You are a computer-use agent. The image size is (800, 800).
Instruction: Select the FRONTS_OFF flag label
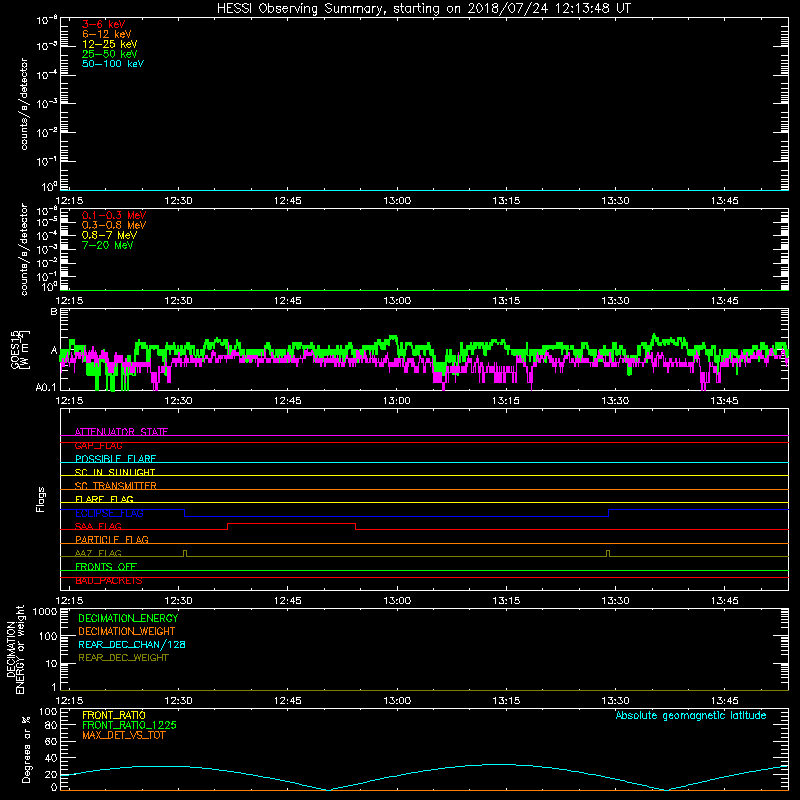click(x=106, y=566)
